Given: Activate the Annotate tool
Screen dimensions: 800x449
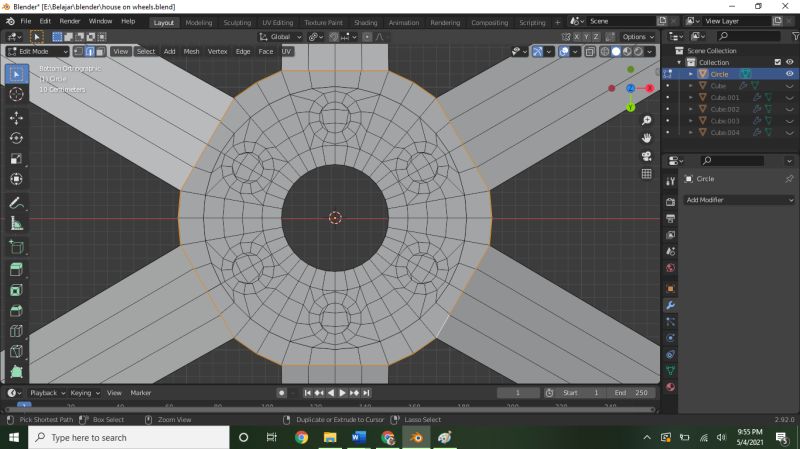Looking at the screenshot, I should coord(16,203).
